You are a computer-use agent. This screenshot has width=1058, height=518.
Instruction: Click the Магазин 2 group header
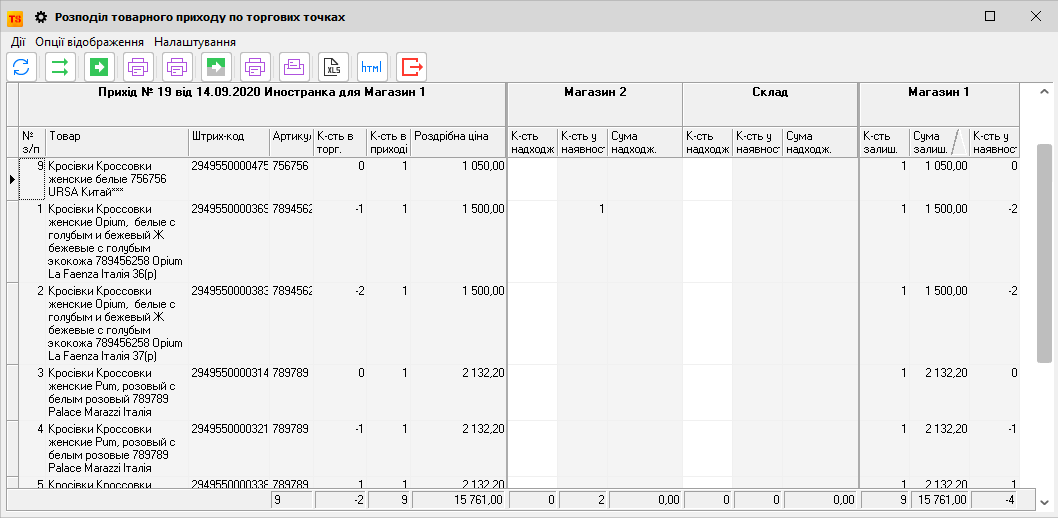click(595, 92)
